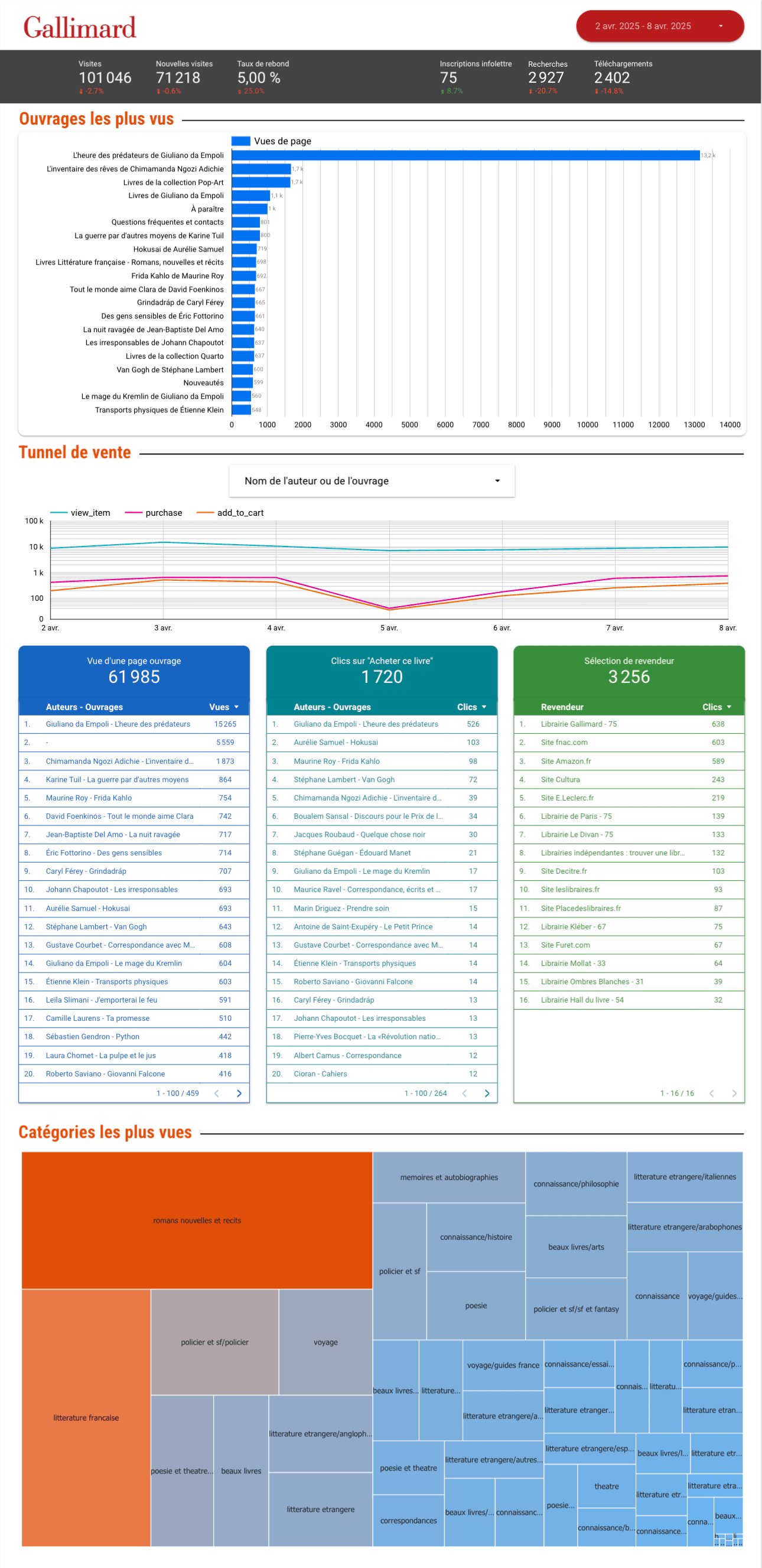Click the Téléchargements value 2 402
Image resolution: width=762 pixels, height=1568 pixels.
[x=612, y=78]
